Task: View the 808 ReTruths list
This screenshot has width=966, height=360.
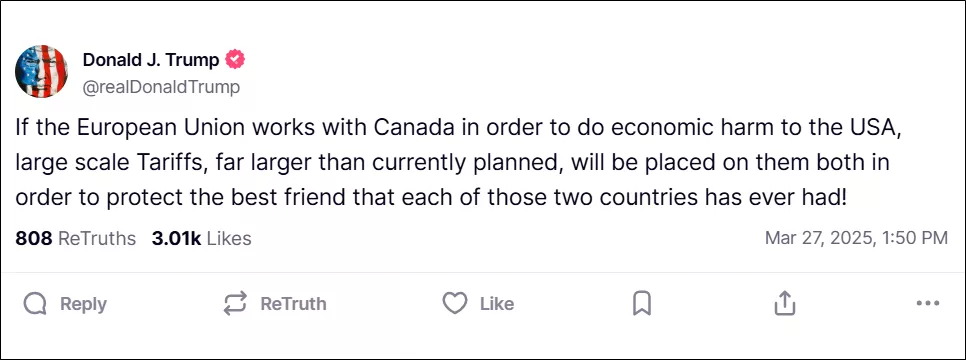Action: coord(76,239)
